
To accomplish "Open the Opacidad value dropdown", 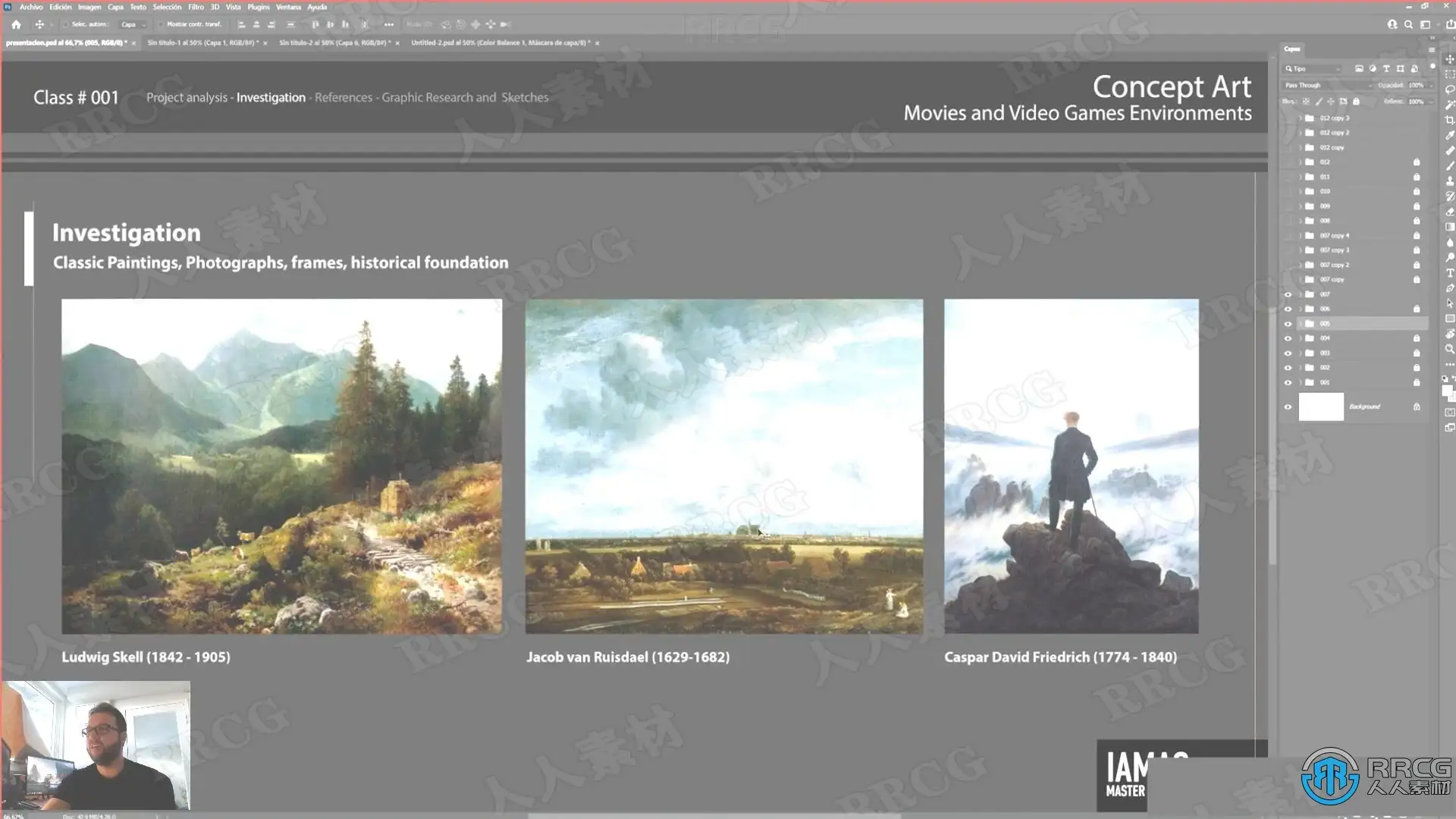I will click(x=1431, y=86).
